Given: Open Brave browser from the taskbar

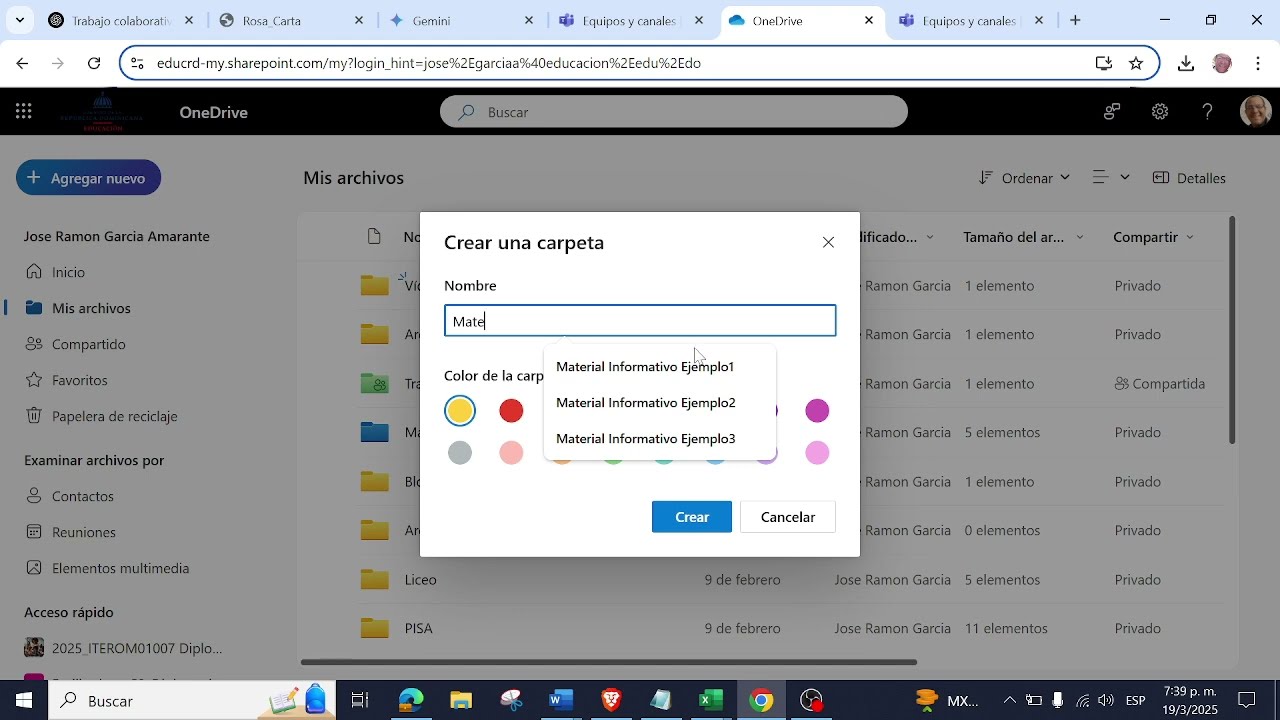Looking at the screenshot, I should pyautogui.click(x=611, y=701).
